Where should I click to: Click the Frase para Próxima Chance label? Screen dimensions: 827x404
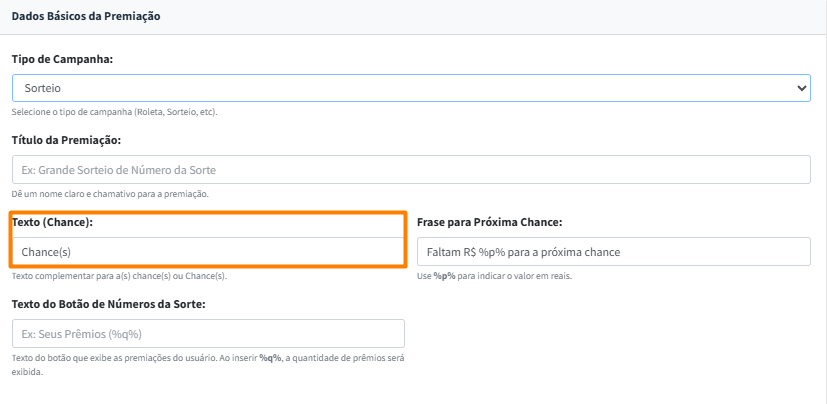pos(489,222)
